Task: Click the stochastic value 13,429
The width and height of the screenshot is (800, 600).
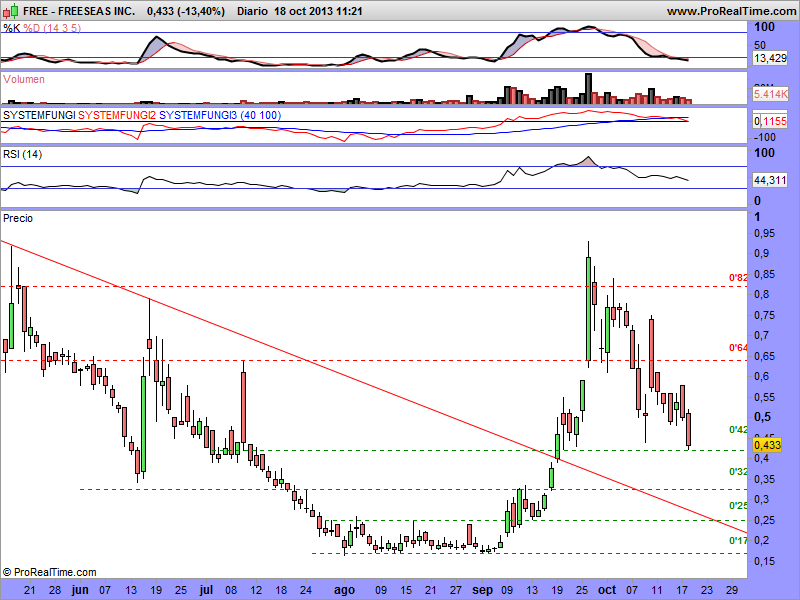Action: pyautogui.click(x=770, y=58)
